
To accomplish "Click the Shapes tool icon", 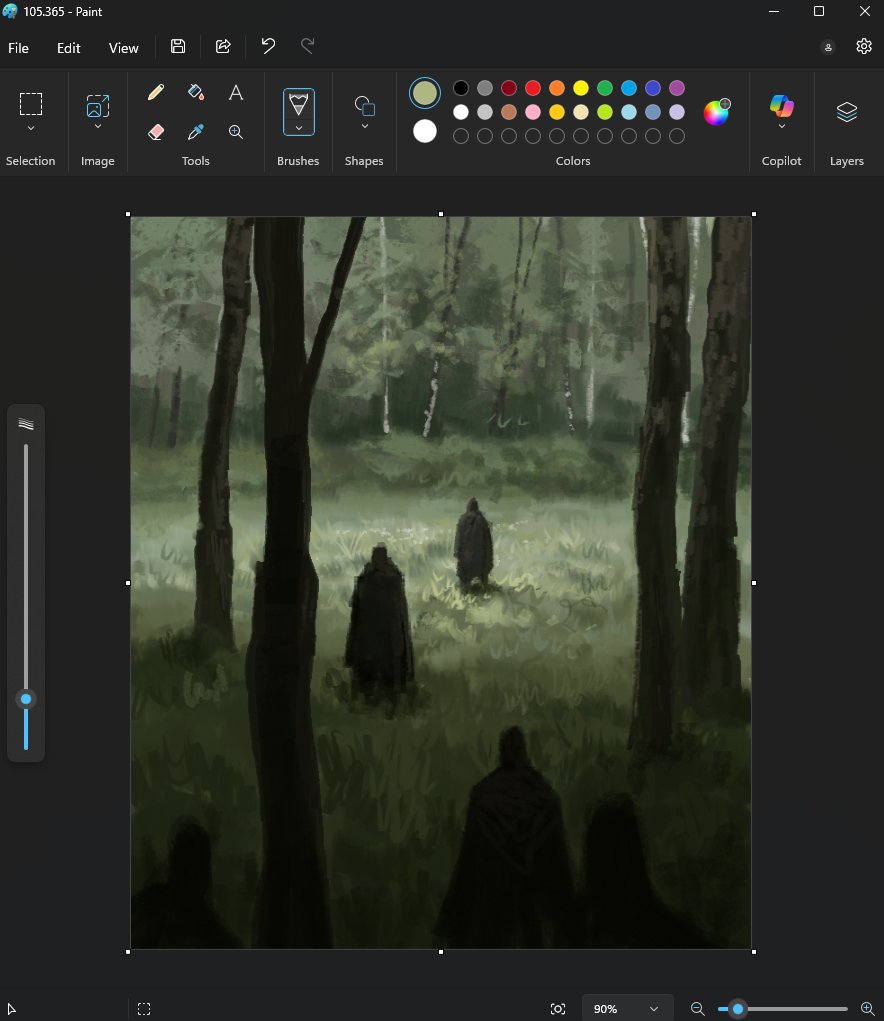I will [365, 105].
